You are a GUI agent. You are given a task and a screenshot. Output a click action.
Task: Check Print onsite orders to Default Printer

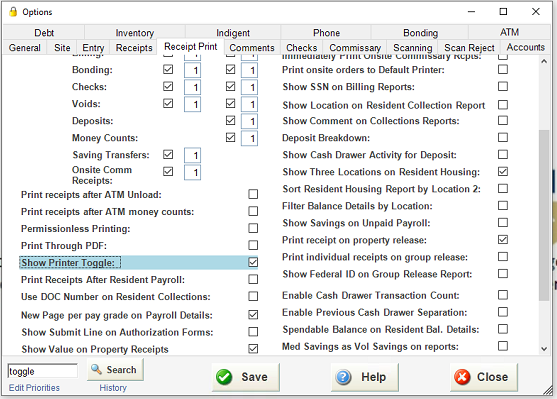point(503,69)
